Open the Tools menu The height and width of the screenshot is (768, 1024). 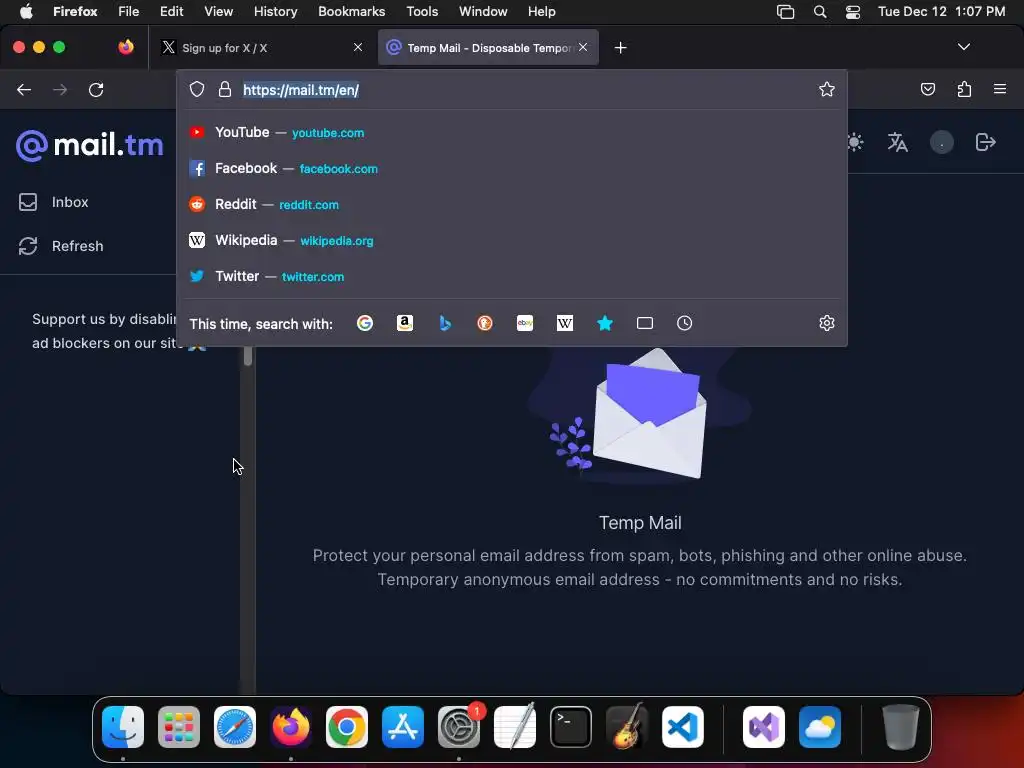422,11
